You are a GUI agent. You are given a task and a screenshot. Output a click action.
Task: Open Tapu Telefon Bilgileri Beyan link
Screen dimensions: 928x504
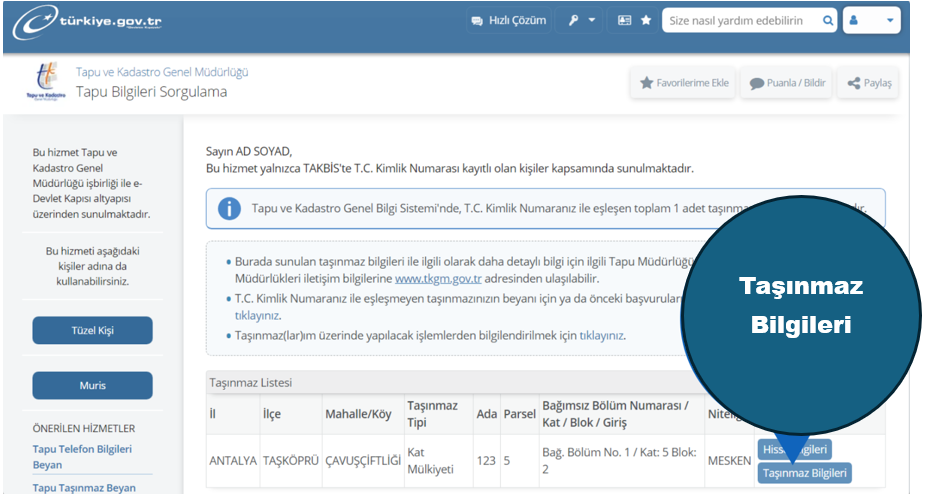point(82,457)
